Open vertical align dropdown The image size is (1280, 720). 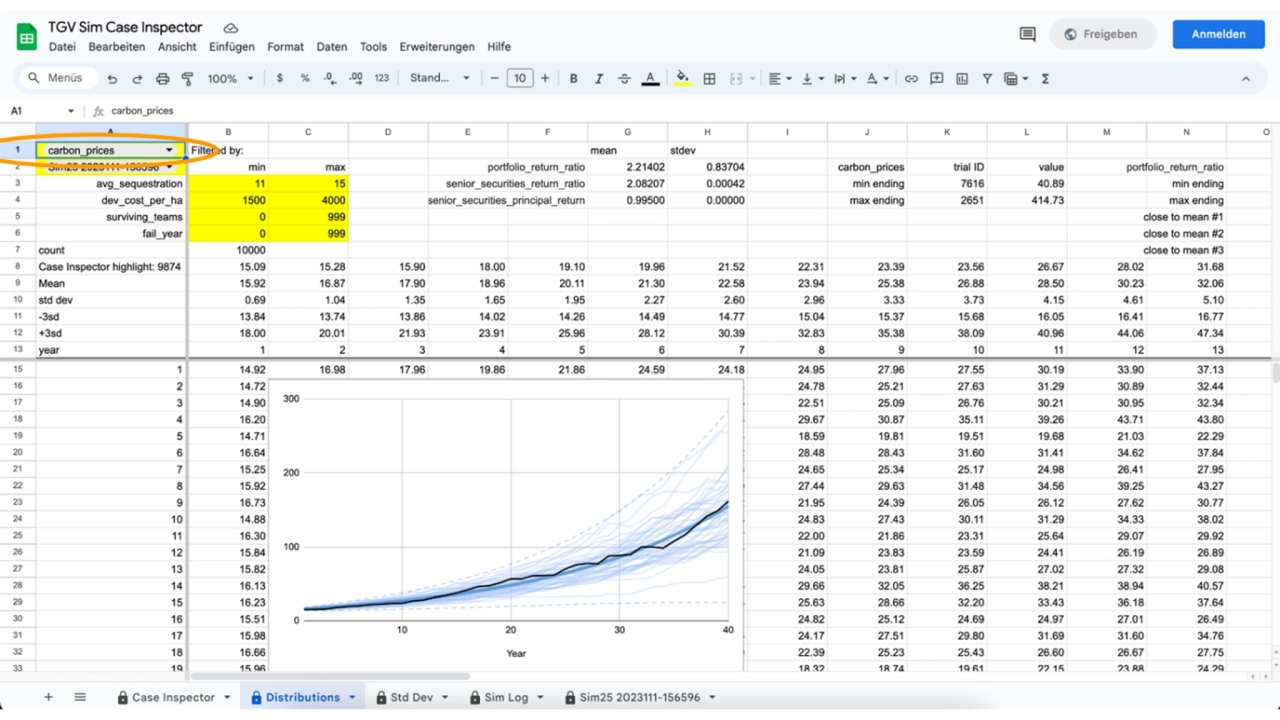(x=812, y=78)
